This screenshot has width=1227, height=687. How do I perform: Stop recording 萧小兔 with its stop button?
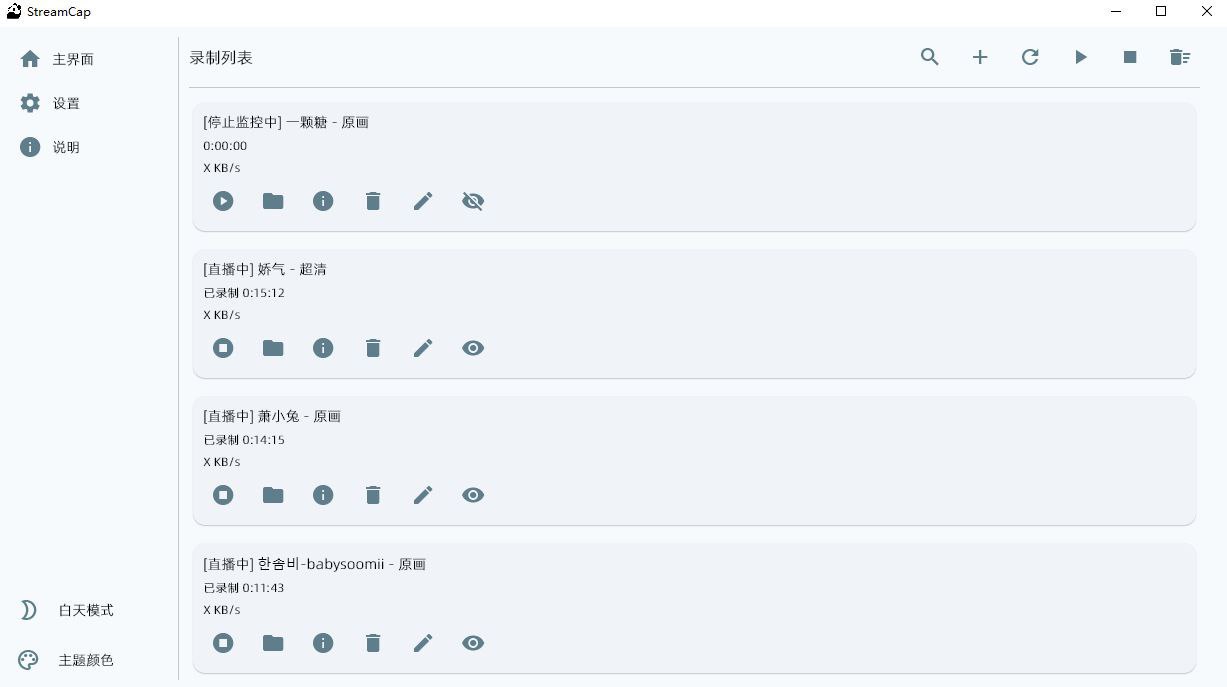click(x=223, y=495)
